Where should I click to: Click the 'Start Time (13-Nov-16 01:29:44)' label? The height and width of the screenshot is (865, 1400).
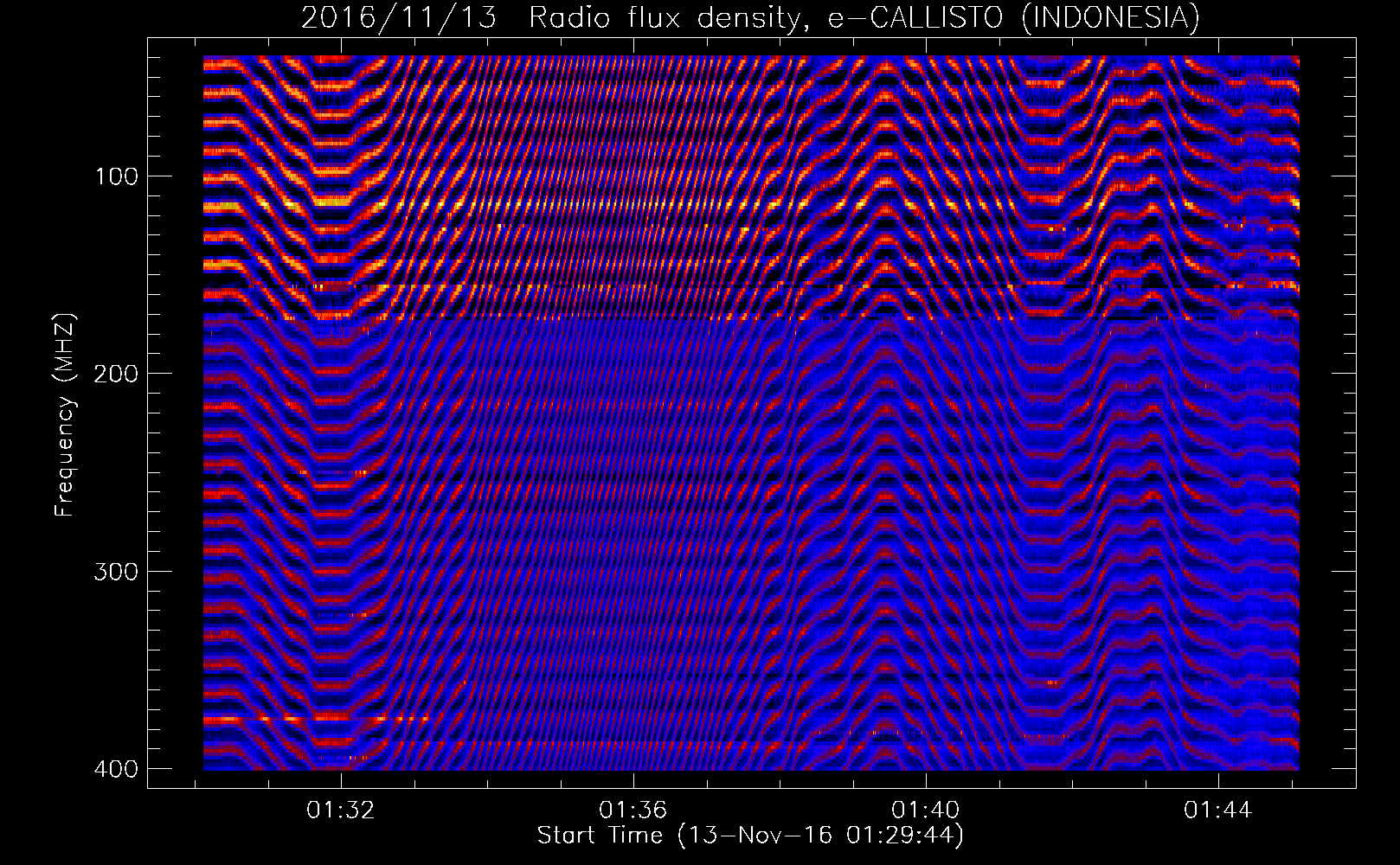pos(750,836)
